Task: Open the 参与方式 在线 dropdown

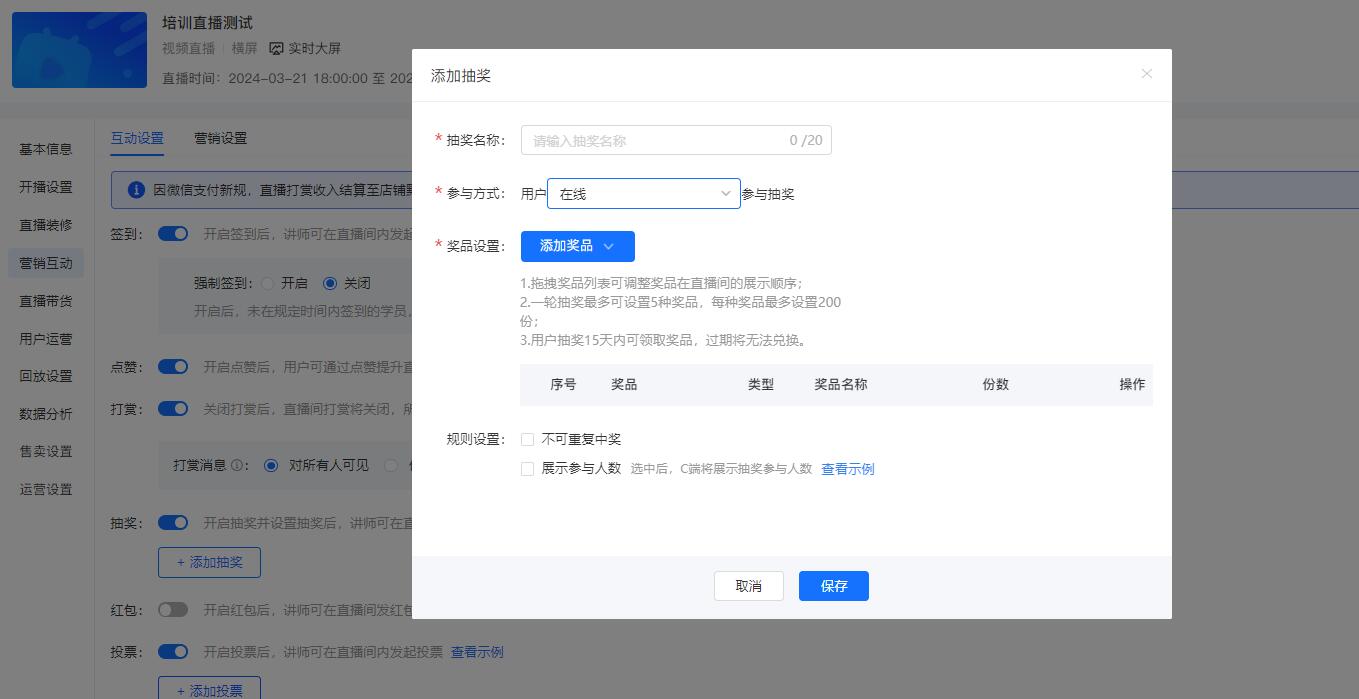Action: [643, 194]
